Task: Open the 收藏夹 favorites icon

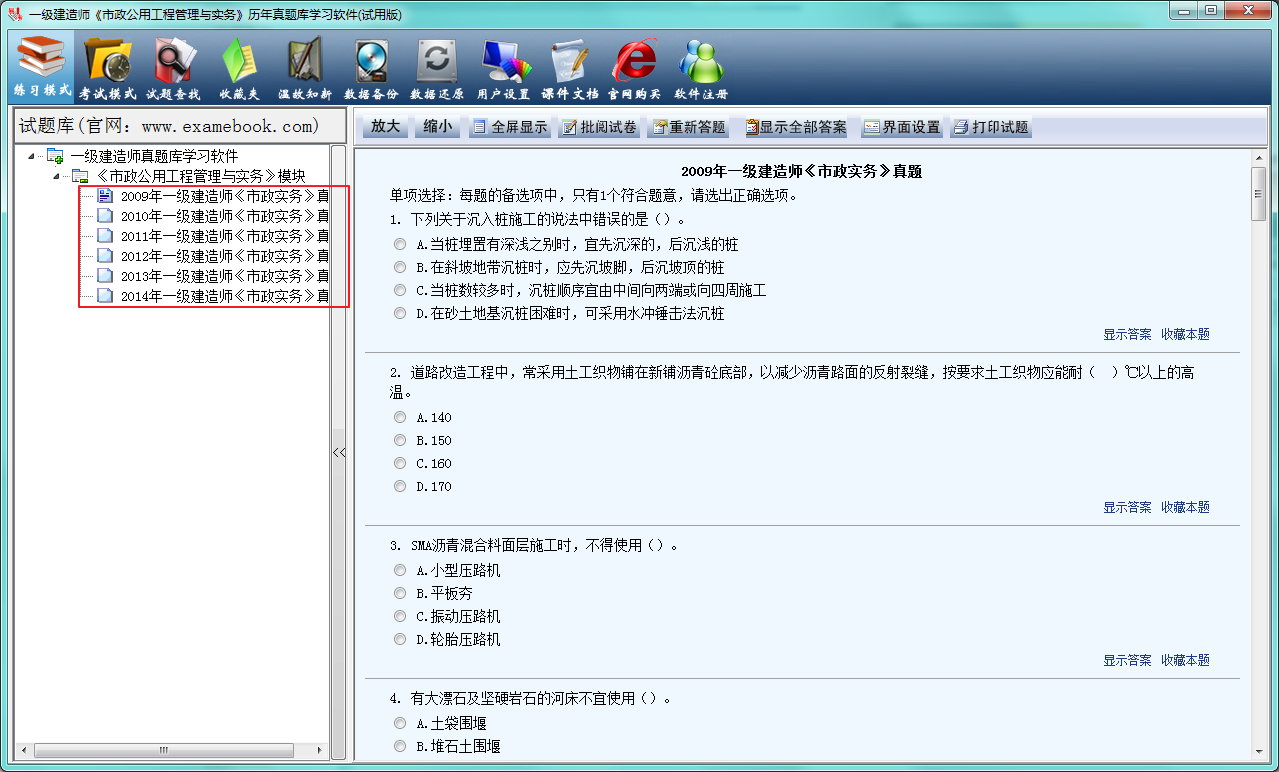Action: tap(240, 68)
